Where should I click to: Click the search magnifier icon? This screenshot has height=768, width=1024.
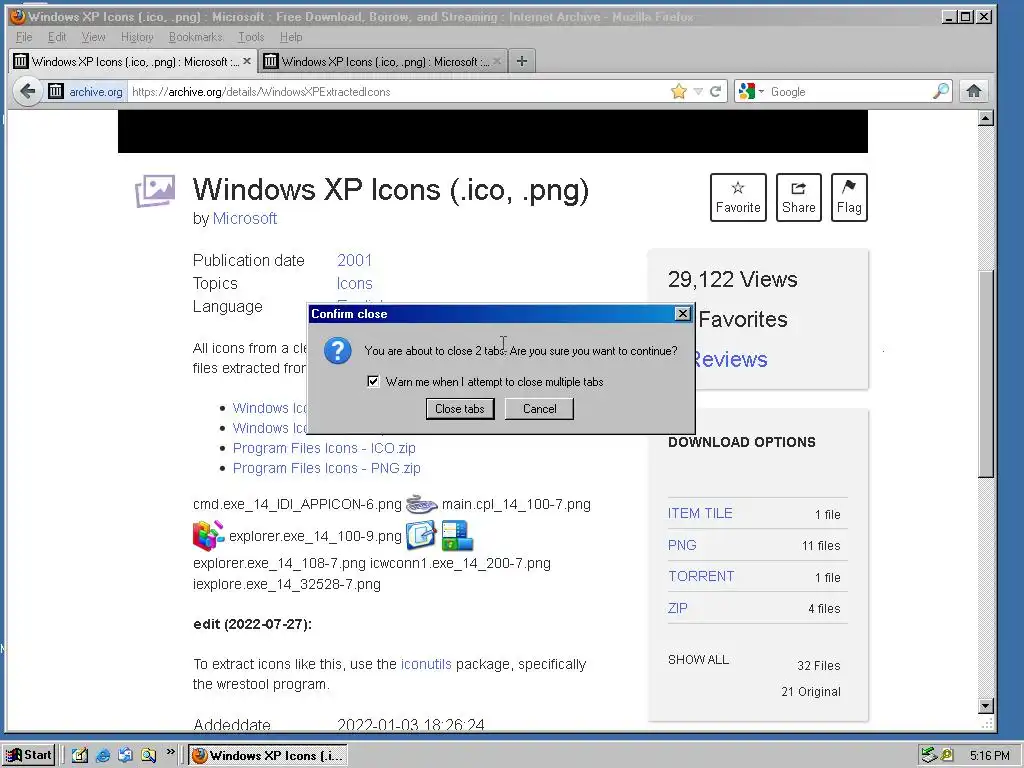(941, 91)
